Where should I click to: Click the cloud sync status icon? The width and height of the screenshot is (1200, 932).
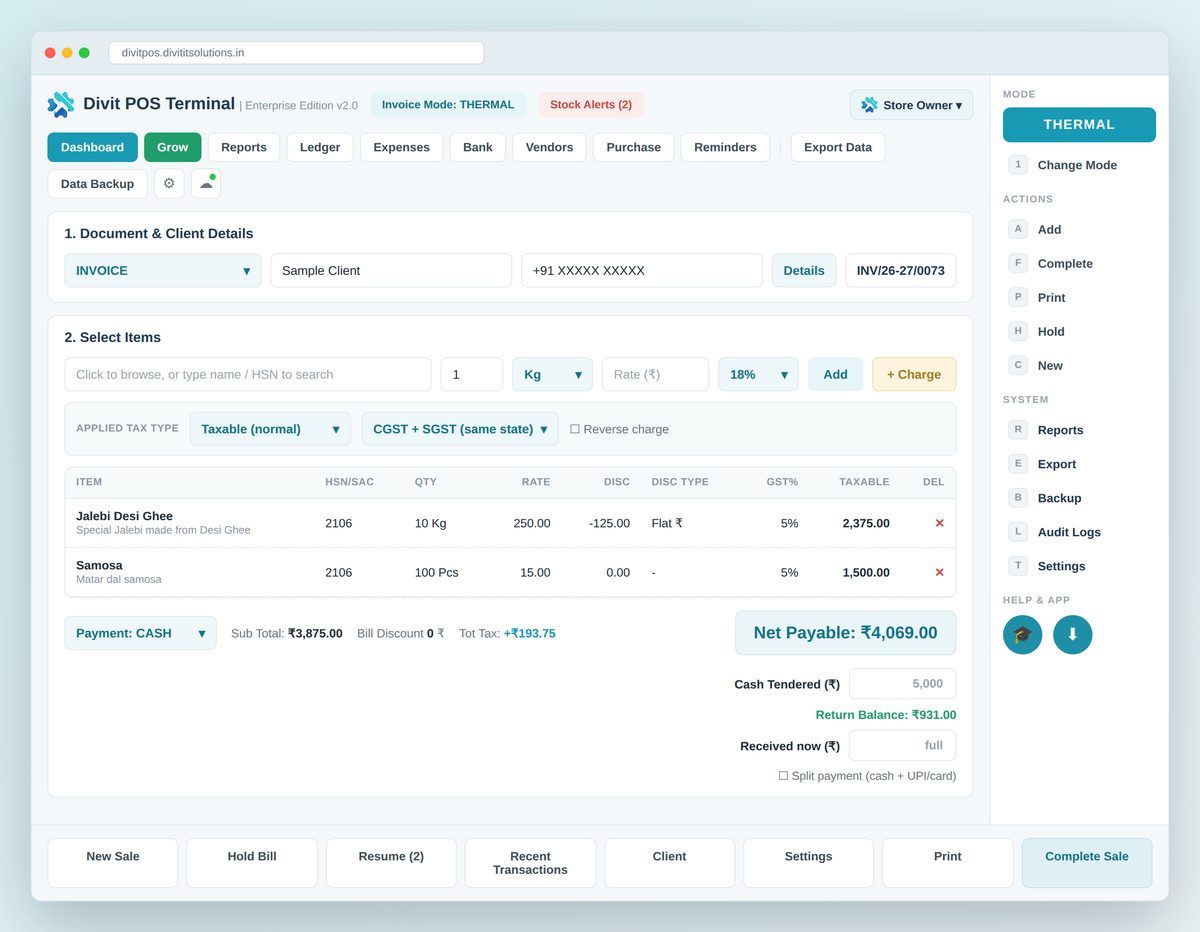[x=206, y=183]
